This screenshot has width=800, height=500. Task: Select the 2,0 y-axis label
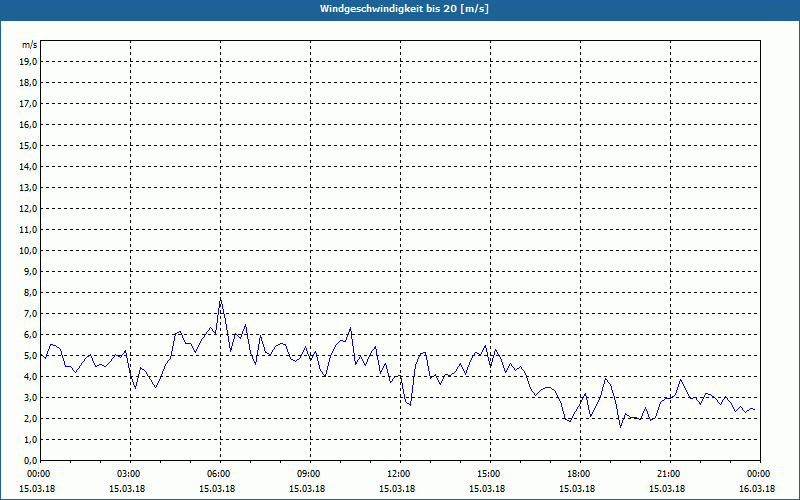pos(31,418)
